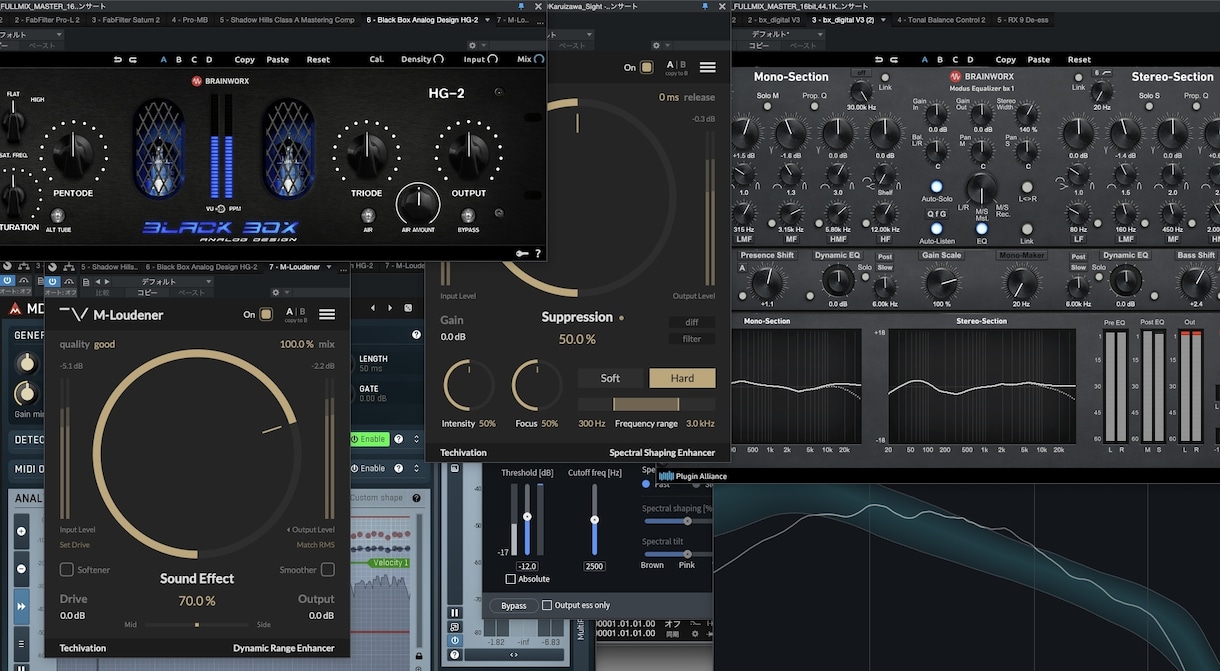Click the fast-forward double arrow icon in analyzer sidebar
The width and height of the screenshot is (1220, 671).
coord(22,607)
